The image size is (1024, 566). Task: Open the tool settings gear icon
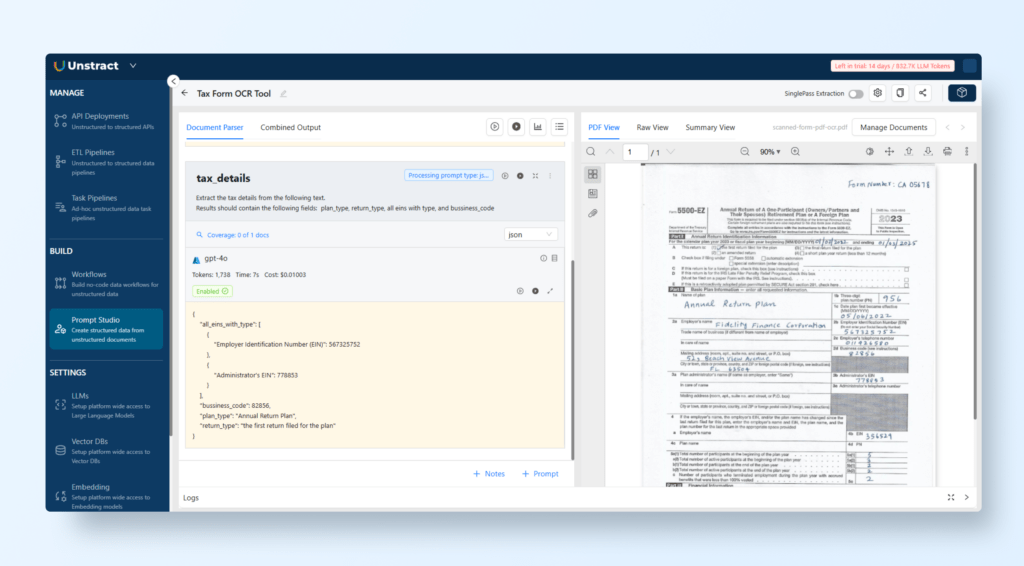878,93
